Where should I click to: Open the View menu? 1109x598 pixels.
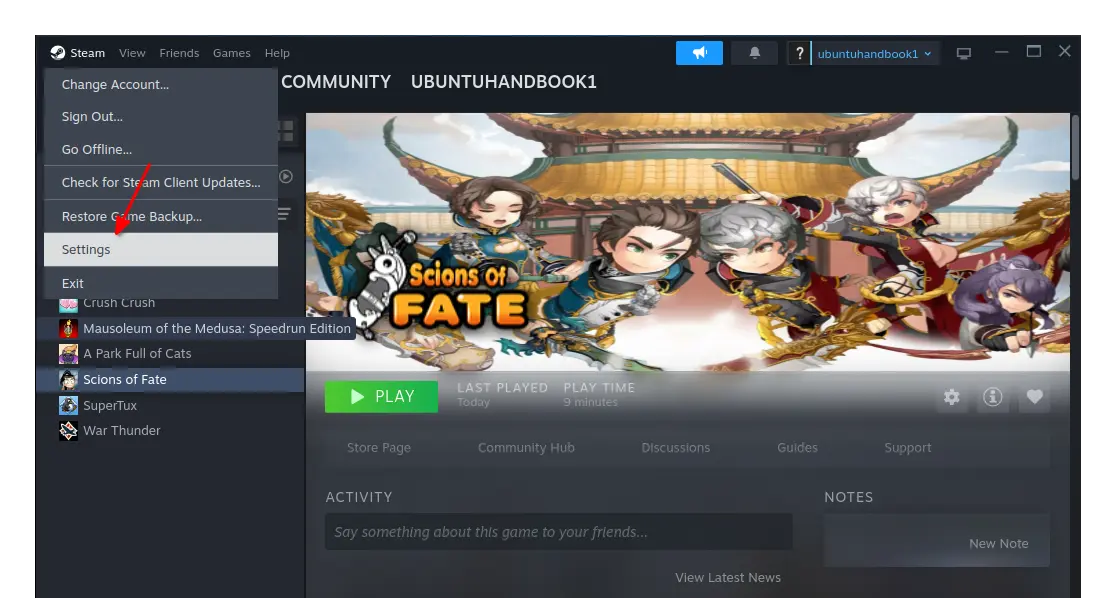pos(132,53)
